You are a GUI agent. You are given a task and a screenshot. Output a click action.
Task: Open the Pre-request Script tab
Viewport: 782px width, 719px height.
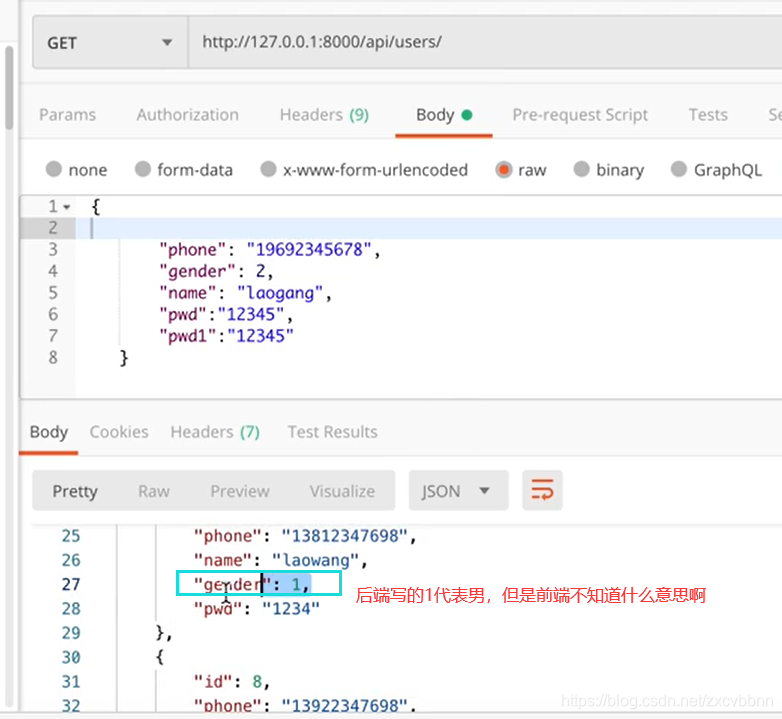coord(580,115)
